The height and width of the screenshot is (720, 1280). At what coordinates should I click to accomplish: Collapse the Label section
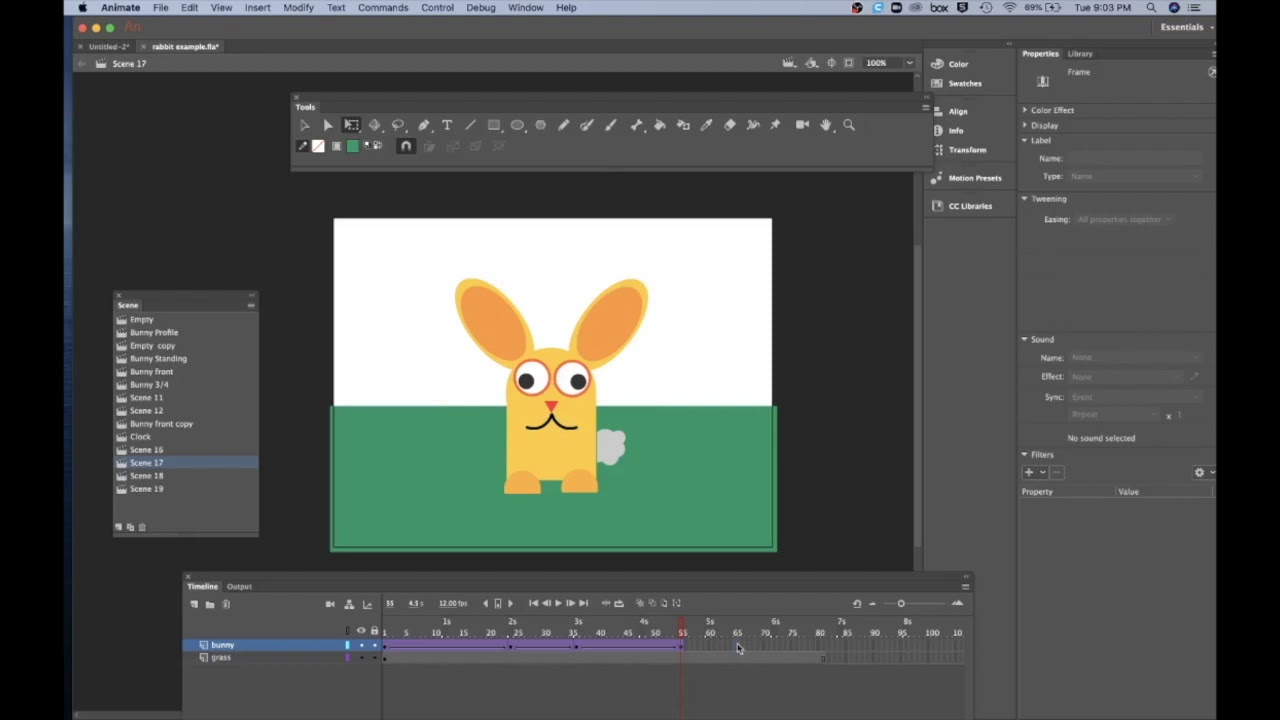tap(1024, 140)
